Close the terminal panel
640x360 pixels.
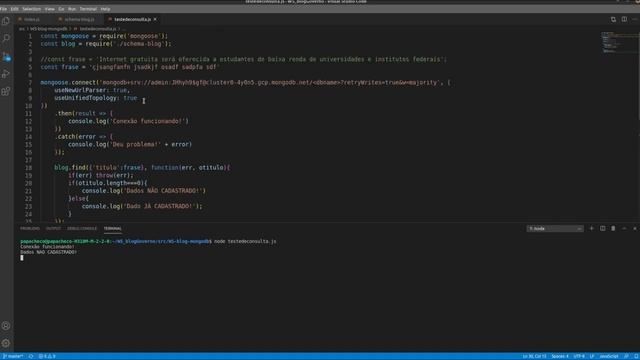pos(635,229)
